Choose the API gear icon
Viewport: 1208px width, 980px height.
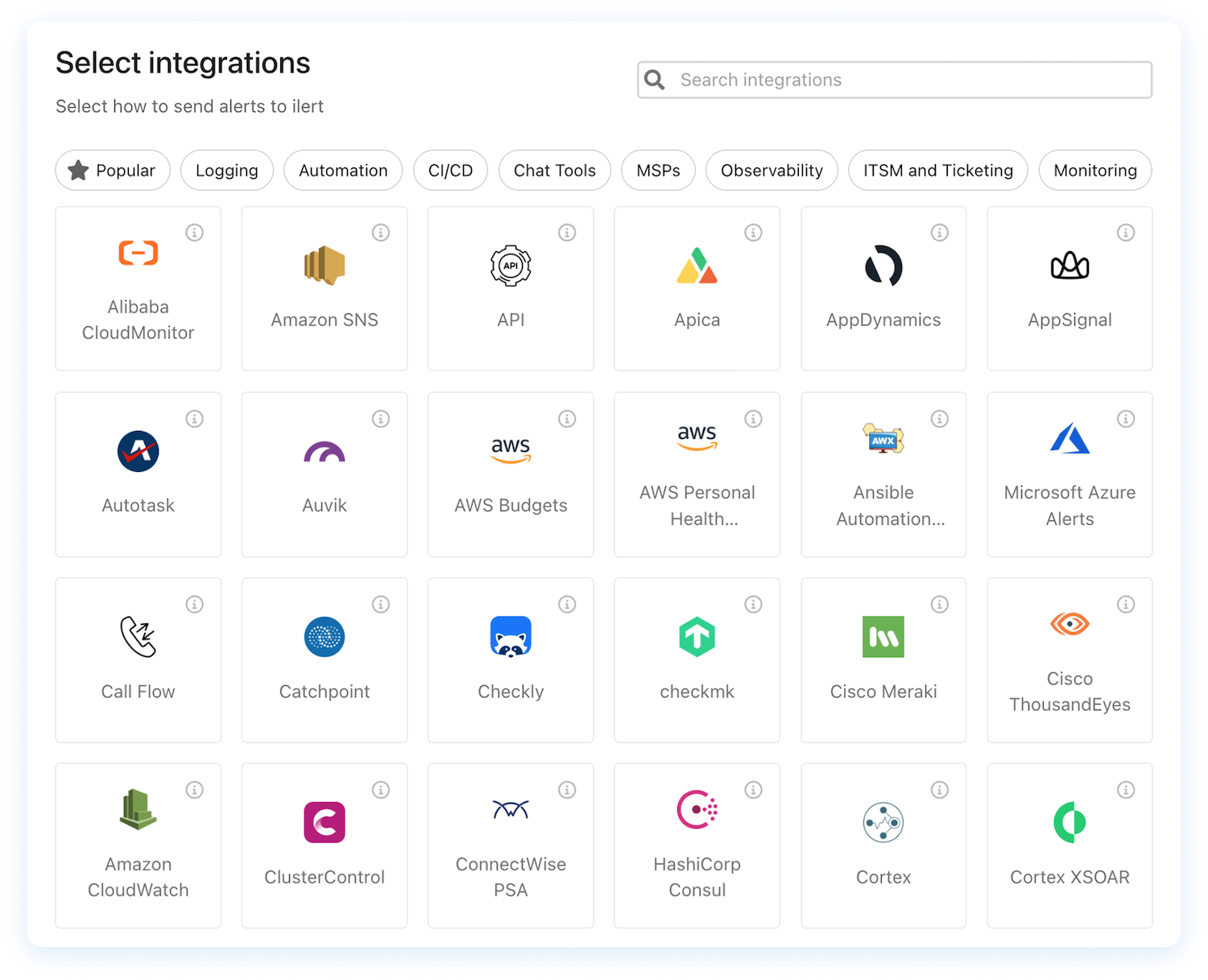tap(511, 266)
